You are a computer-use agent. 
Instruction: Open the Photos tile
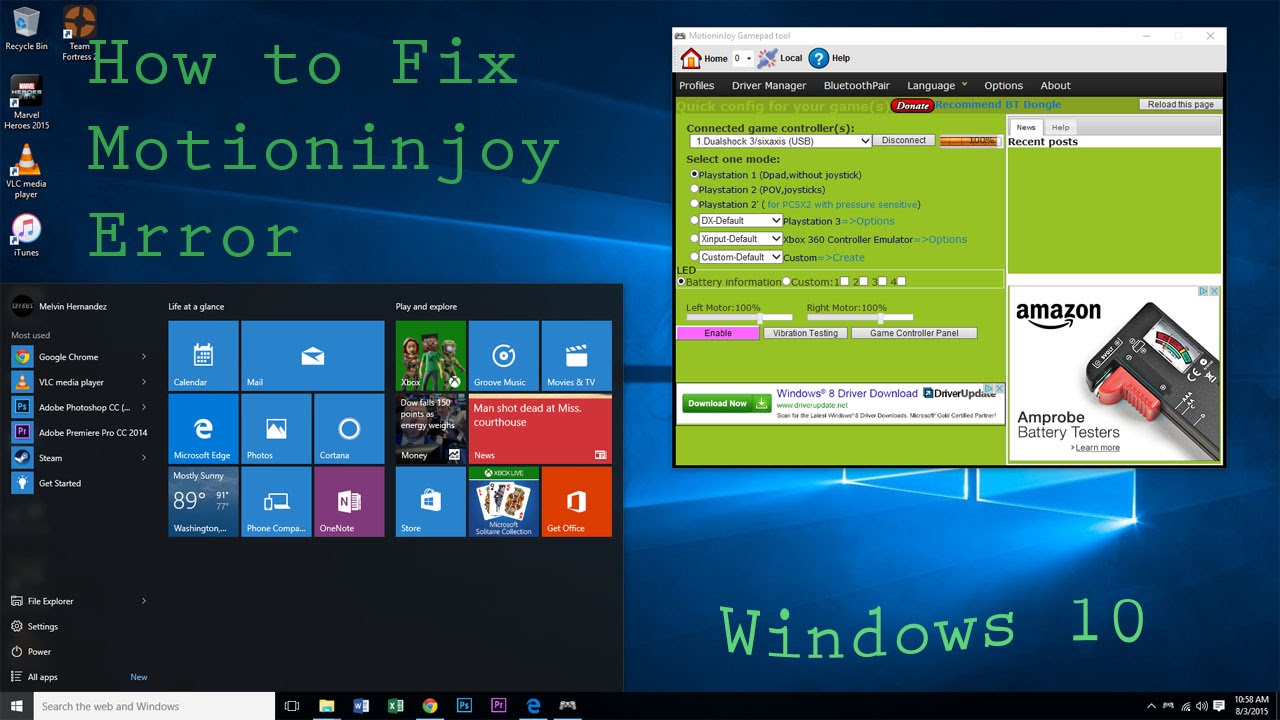pos(276,429)
